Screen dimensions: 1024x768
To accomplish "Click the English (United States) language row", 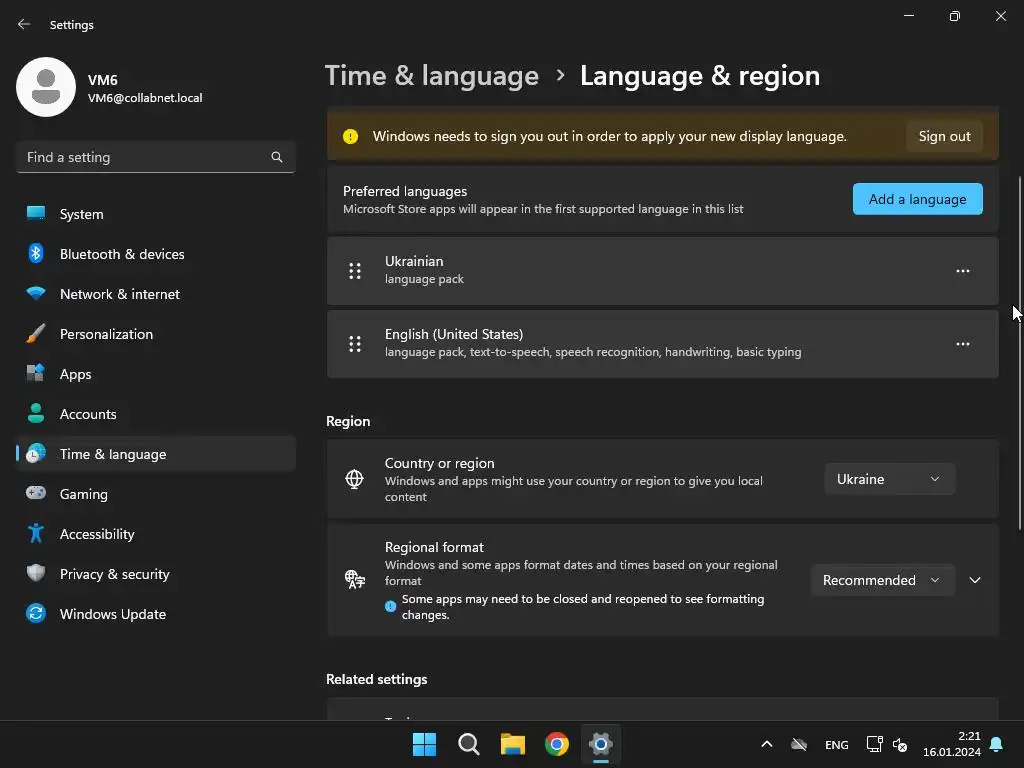I will pyautogui.click(x=662, y=344).
